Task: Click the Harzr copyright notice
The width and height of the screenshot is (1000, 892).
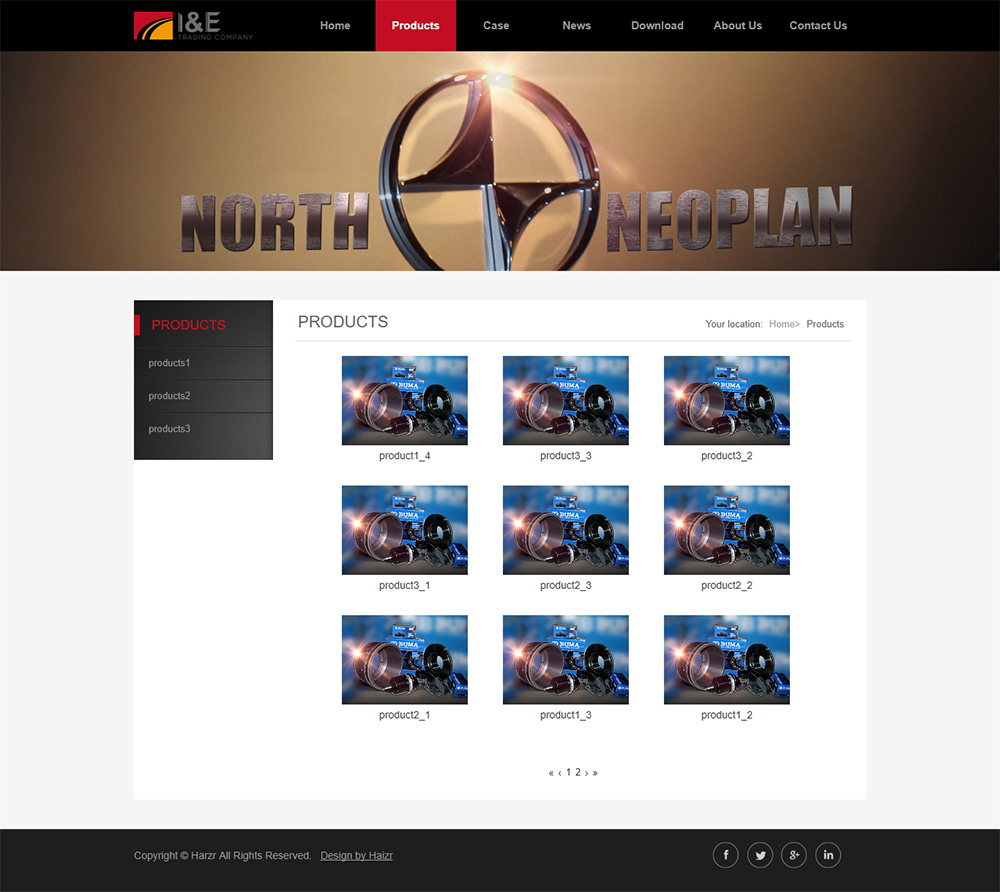Action: click(222, 856)
